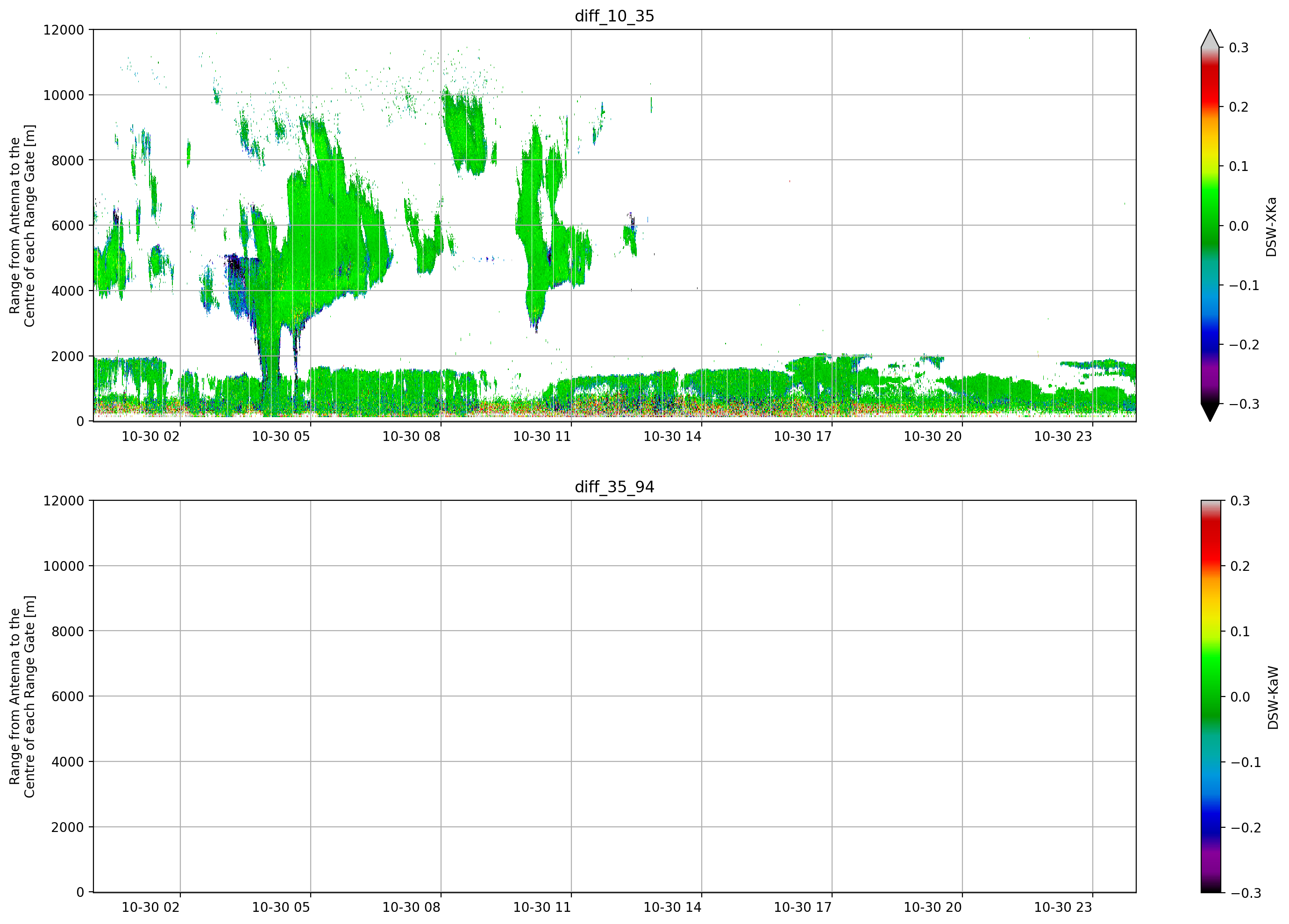Click 0 y-tick in diff_35_94 plot
This screenshot has width=1289, height=924.
click(x=80, y=892)
